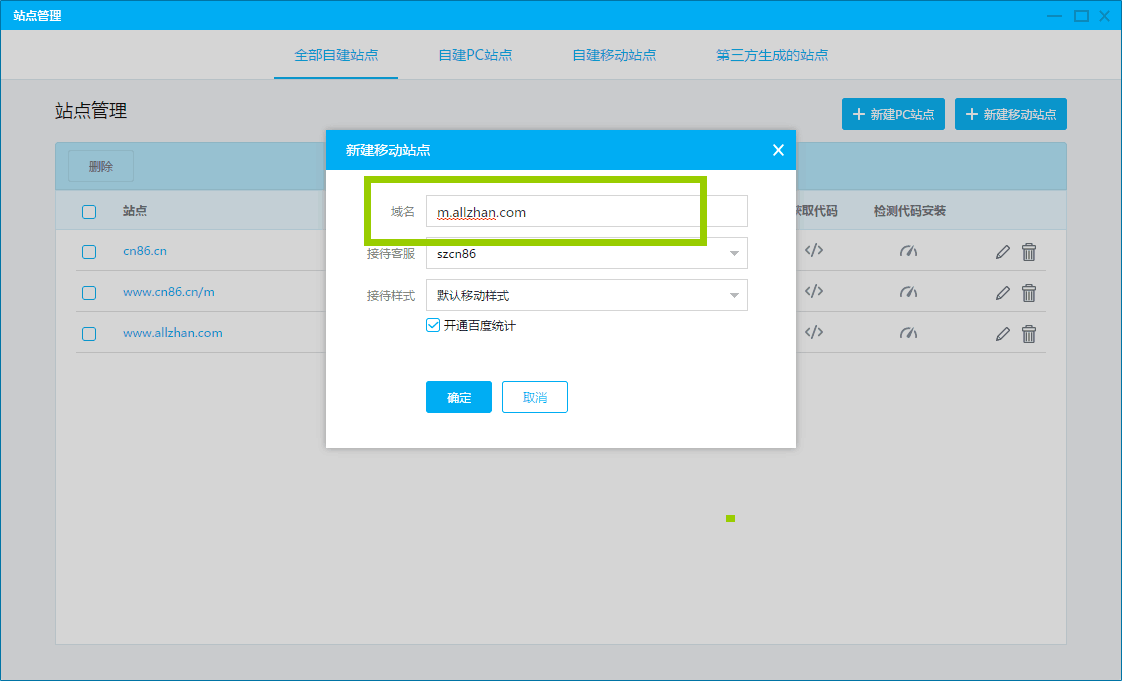Delete www.allzhan.com using trash icon
Image resolution: width=1122 pixels, height=681 pixels.
1029,333
